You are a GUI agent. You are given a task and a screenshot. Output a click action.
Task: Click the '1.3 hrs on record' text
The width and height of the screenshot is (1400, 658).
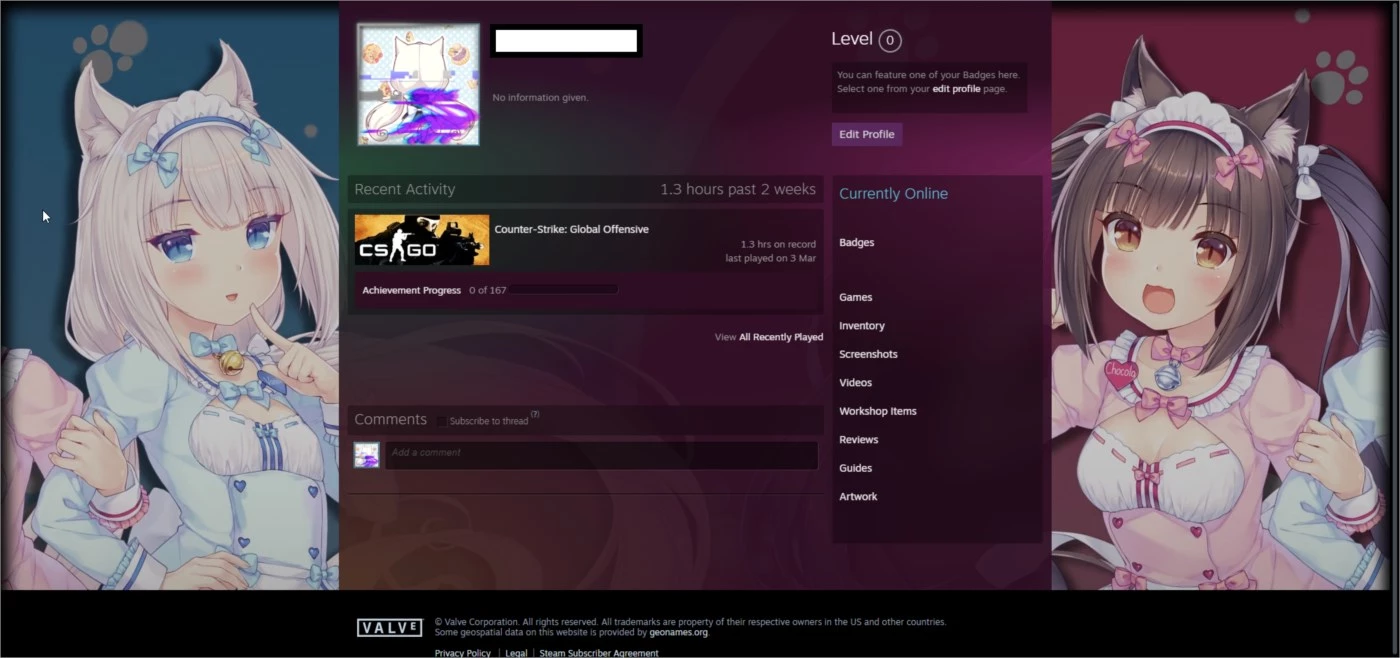tap(778, 244)
